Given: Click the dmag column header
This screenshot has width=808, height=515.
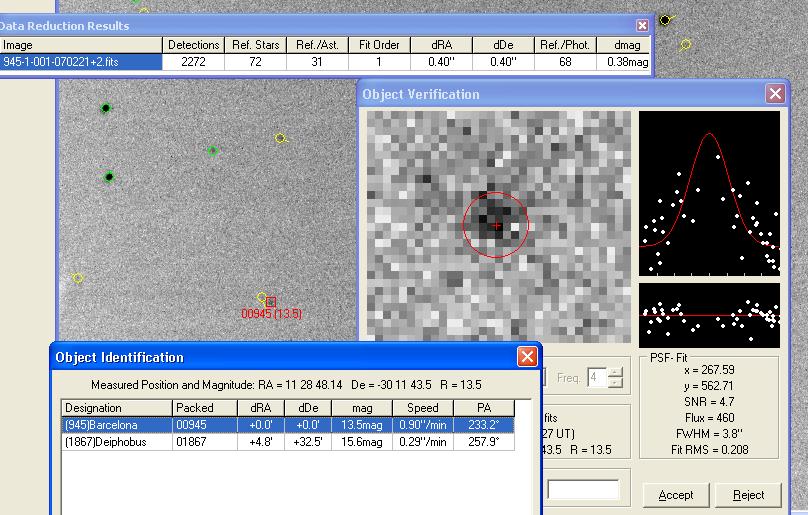Looking at the screenshot, I should pyautogui.click(x=624, y=45).
